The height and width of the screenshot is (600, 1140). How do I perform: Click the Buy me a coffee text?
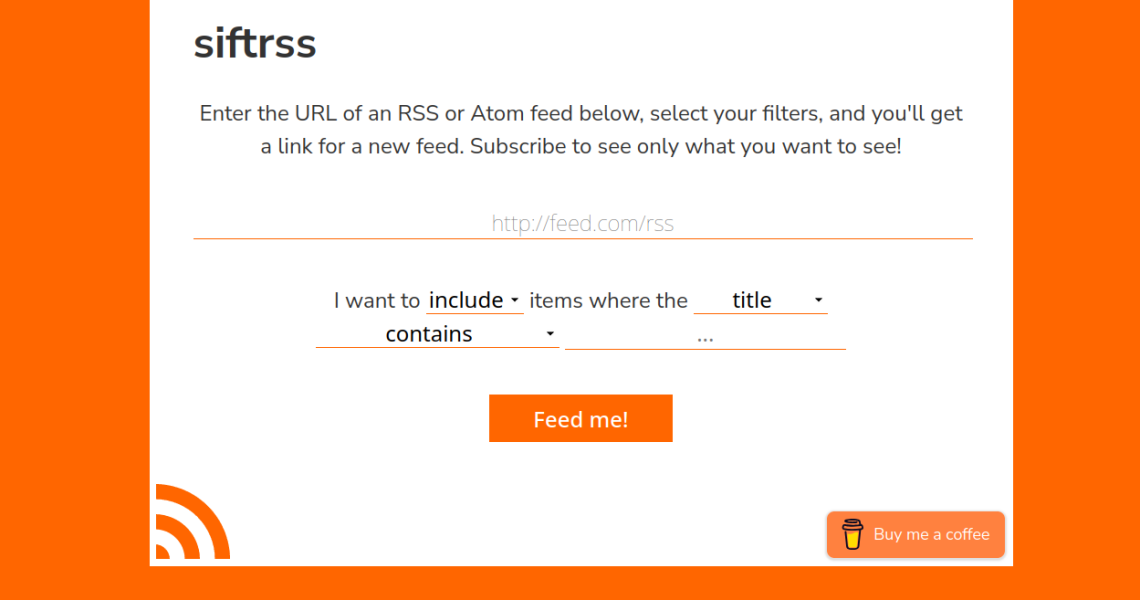point(931,534)
